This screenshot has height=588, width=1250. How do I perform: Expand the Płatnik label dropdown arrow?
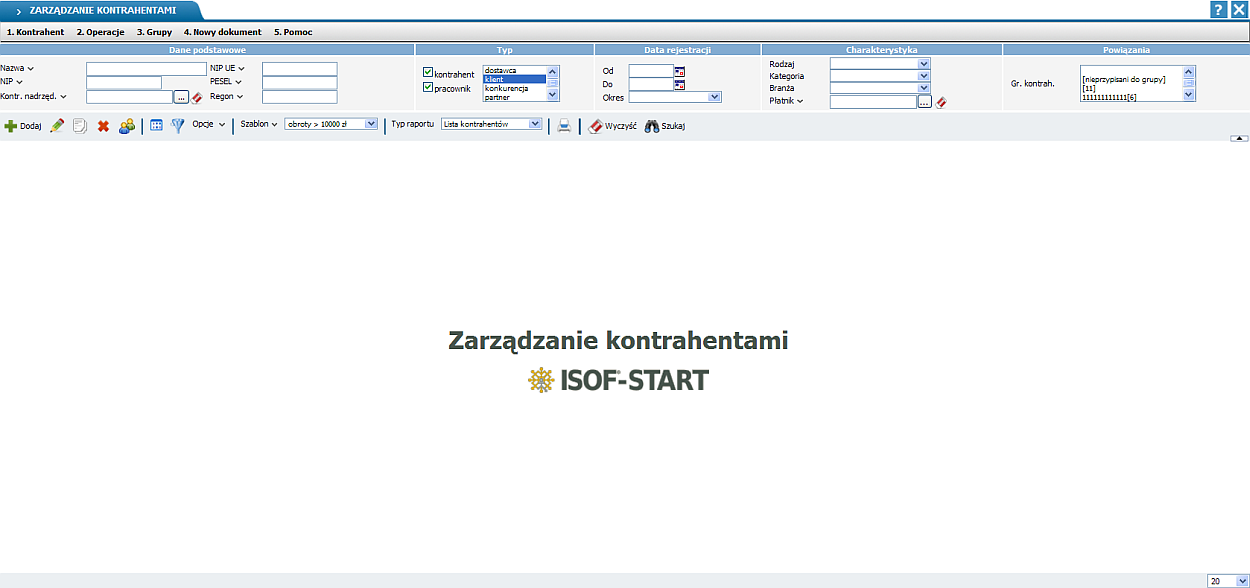(x=800, y=100)
